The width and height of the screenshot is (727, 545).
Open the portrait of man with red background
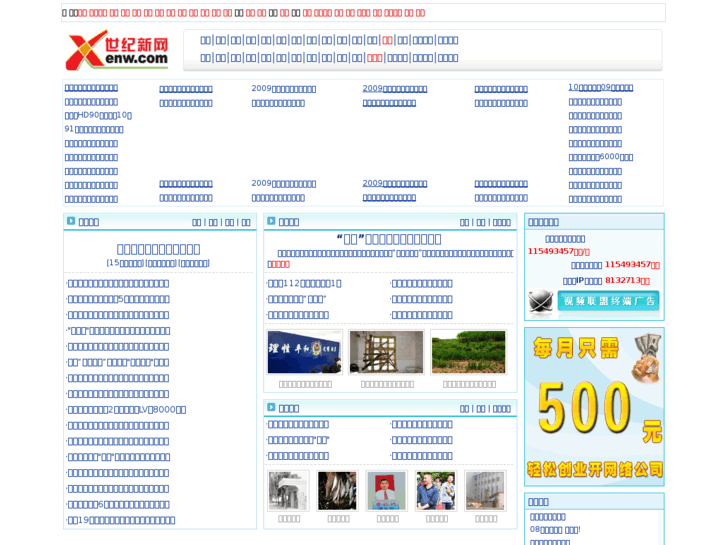pyautogui.click(x=387, y=491)
